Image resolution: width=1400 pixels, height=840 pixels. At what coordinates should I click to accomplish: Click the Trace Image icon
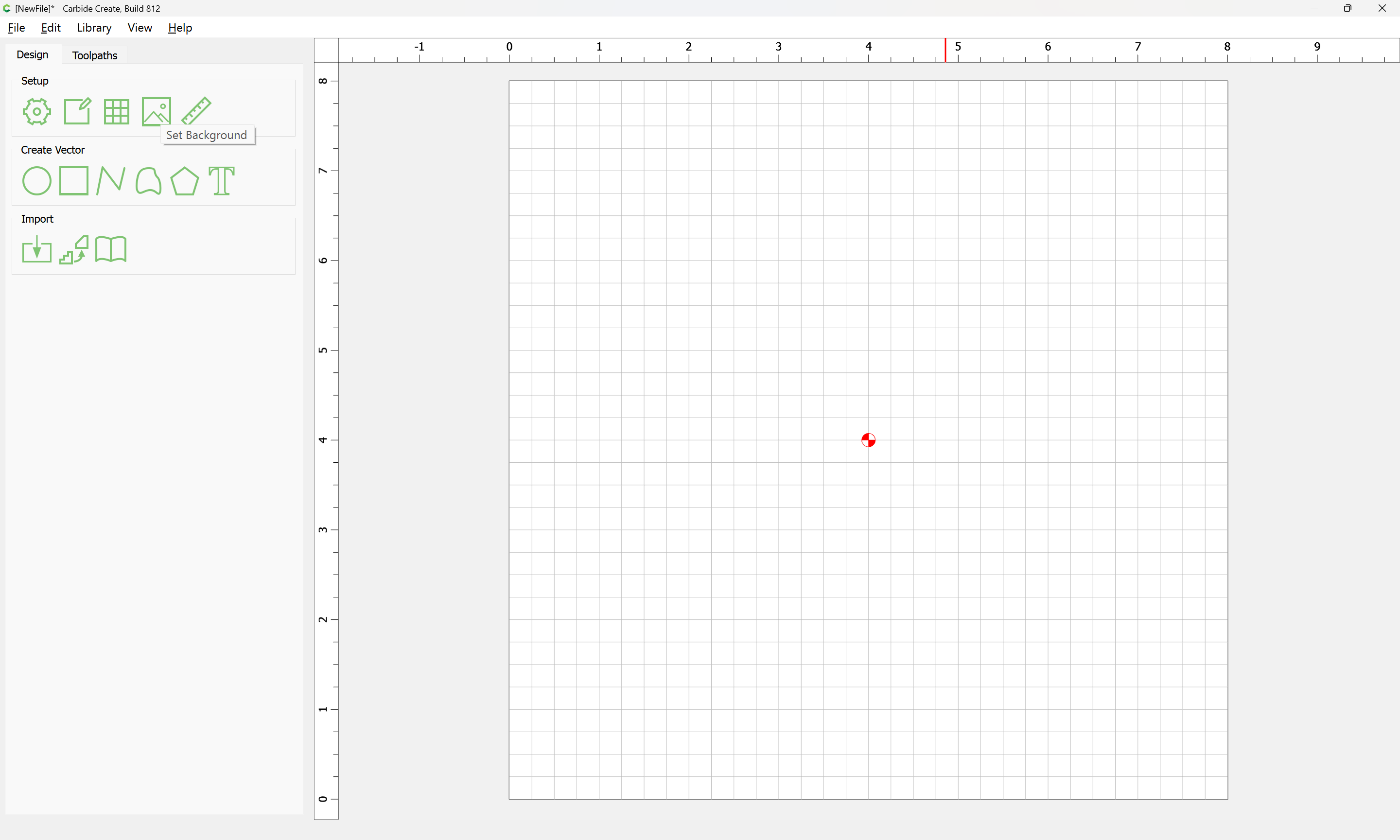[74, 250]
